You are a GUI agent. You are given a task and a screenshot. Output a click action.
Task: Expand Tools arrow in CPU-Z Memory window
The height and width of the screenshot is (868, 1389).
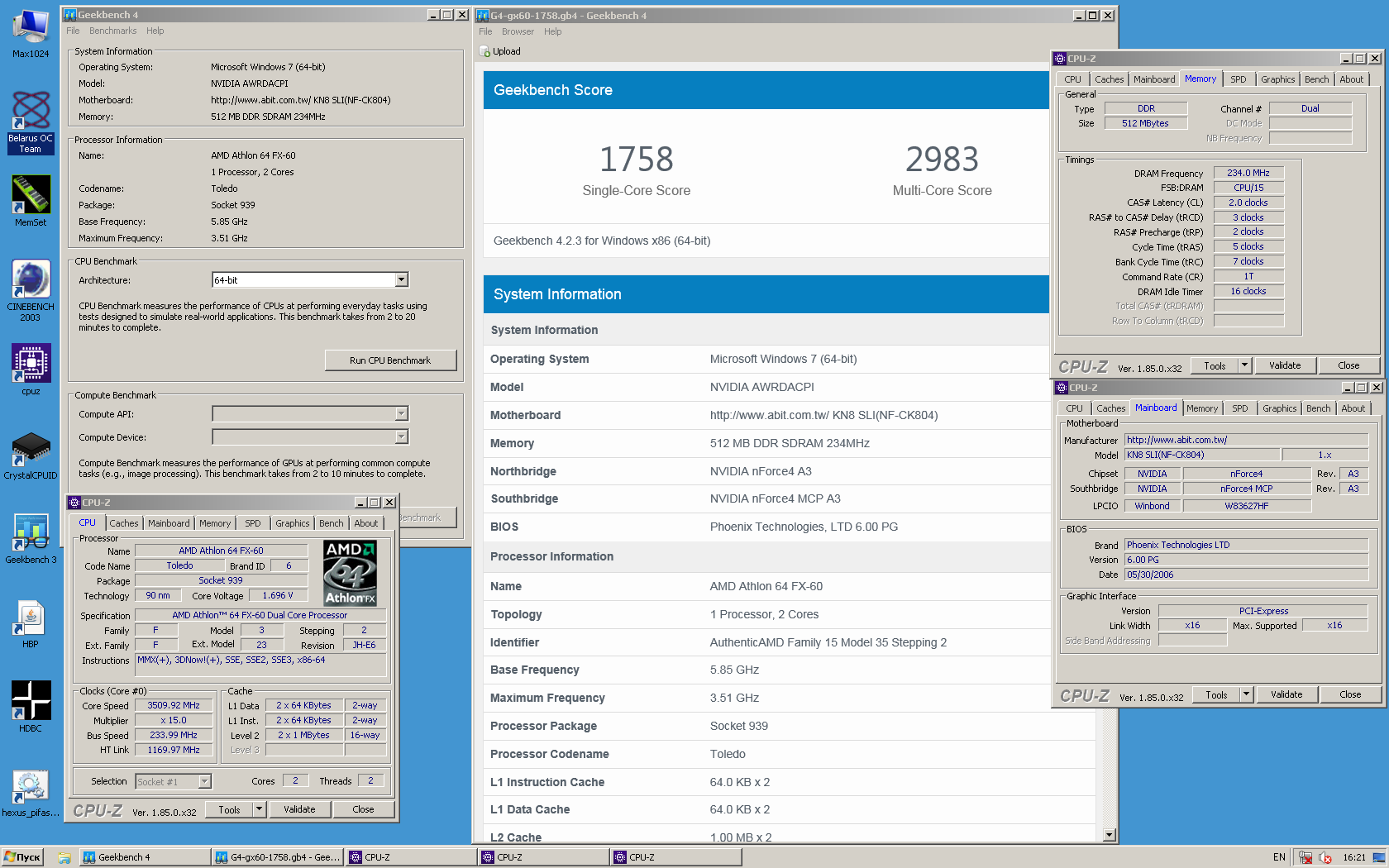point(1244,365)
